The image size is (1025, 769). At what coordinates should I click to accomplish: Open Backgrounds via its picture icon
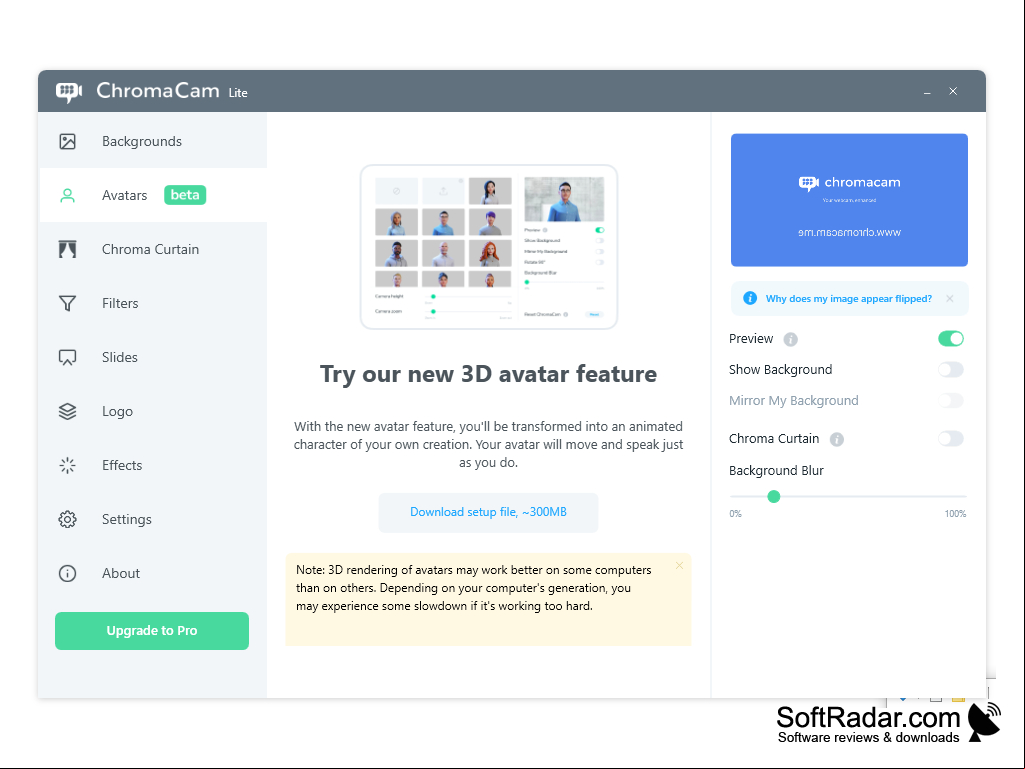[67, 141]
